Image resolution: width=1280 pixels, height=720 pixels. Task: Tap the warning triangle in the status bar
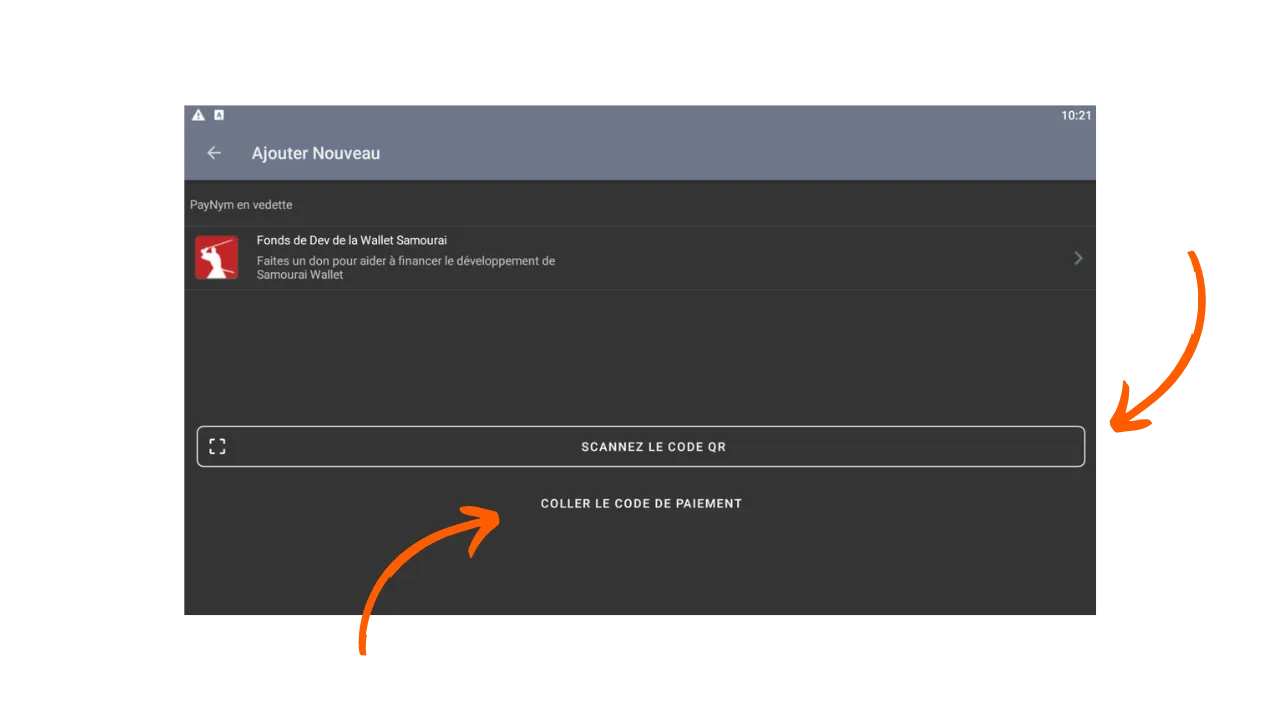[198, 114]
